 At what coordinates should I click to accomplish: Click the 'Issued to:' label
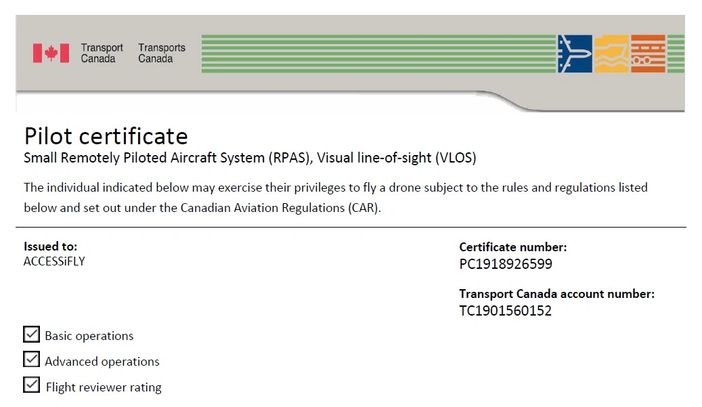click(50, 246)
